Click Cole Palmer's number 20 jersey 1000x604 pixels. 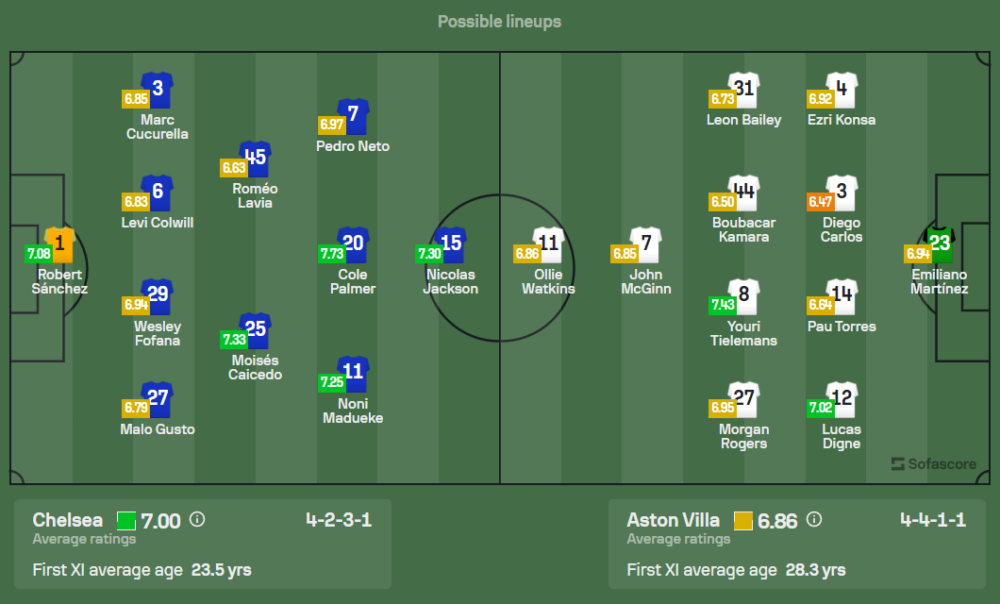(x=353, y=243)
